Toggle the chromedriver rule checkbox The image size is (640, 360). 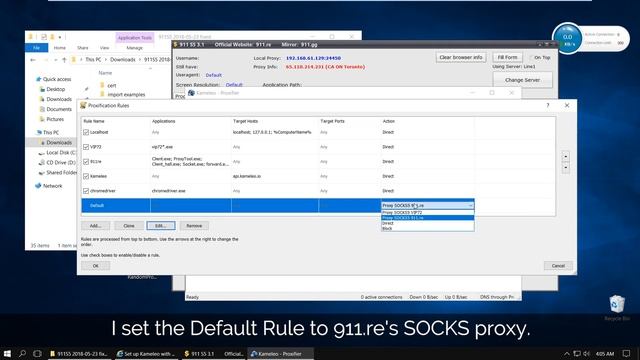click(86, 191)
